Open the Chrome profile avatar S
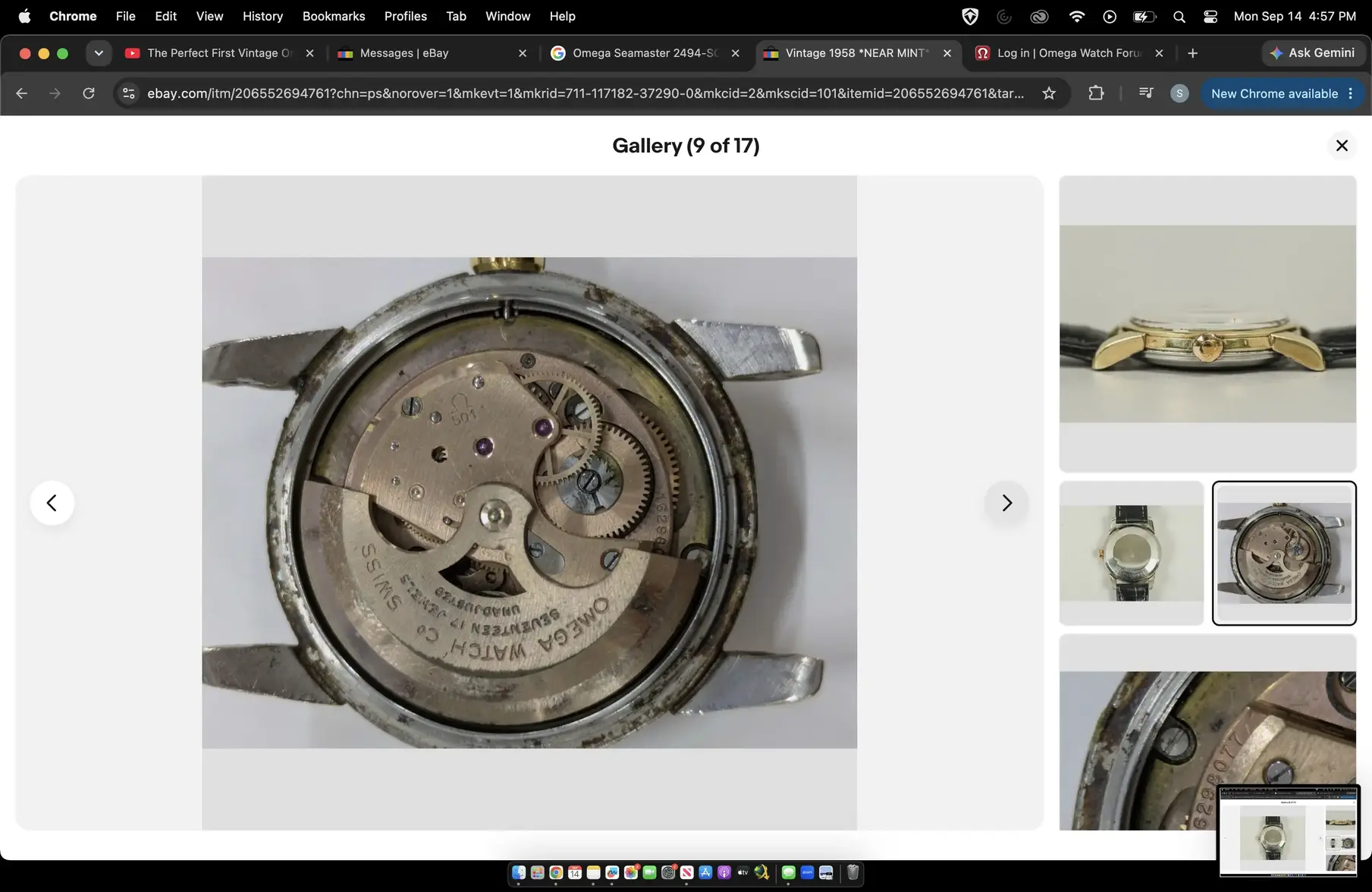The height and width of the screenshot is (892, 1372). pos(1179,93)
